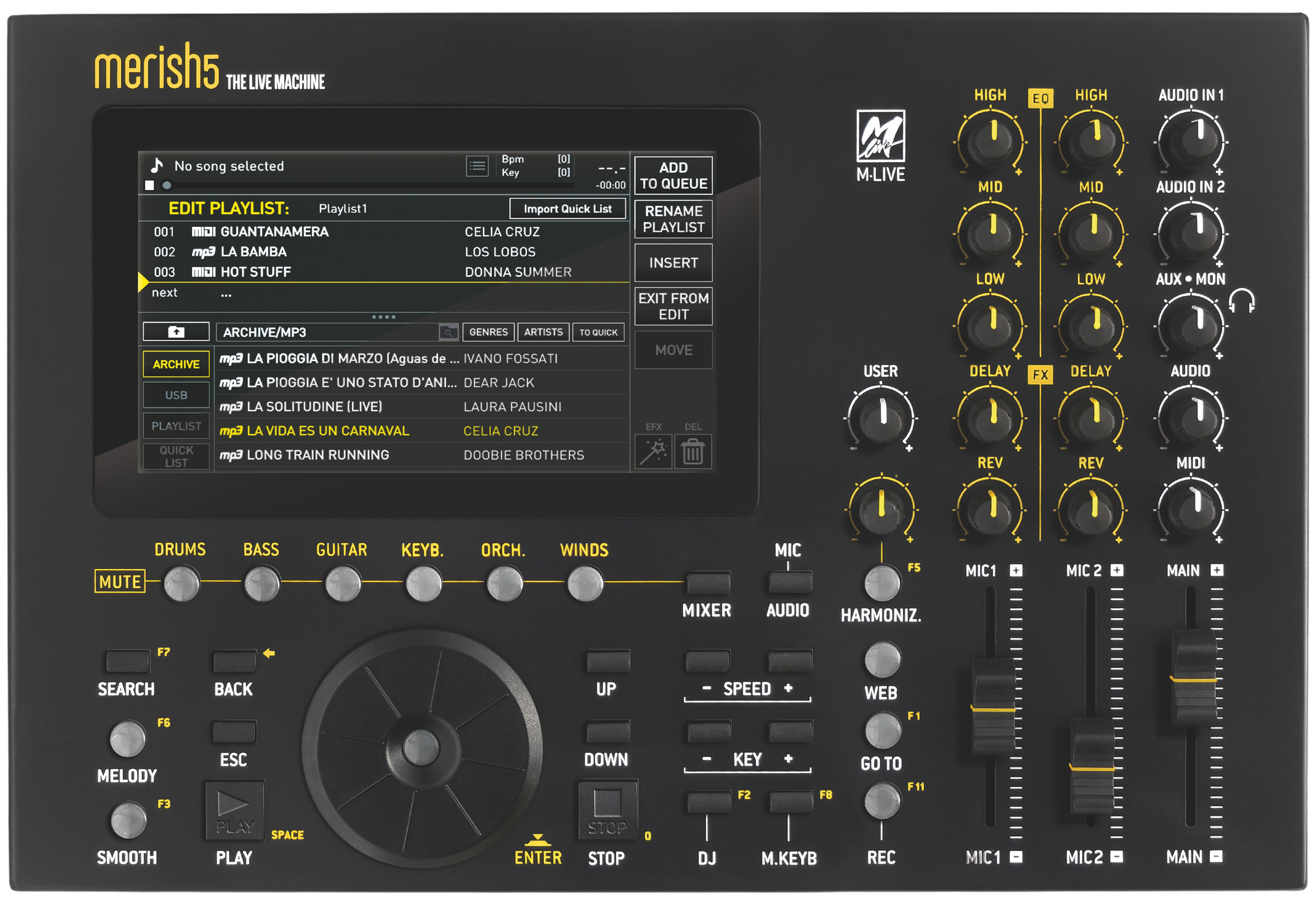Click the MIXER button
Screen dimensions: 1316x900
(708, 583)
